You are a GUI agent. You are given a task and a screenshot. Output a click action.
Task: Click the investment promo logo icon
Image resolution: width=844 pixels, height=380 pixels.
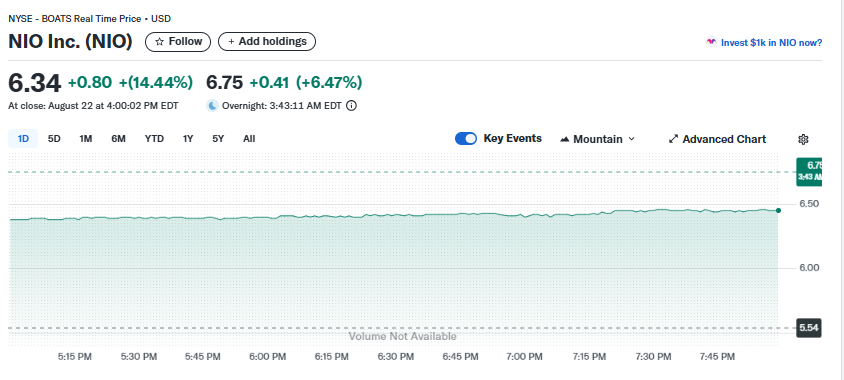tap(711, 42)
